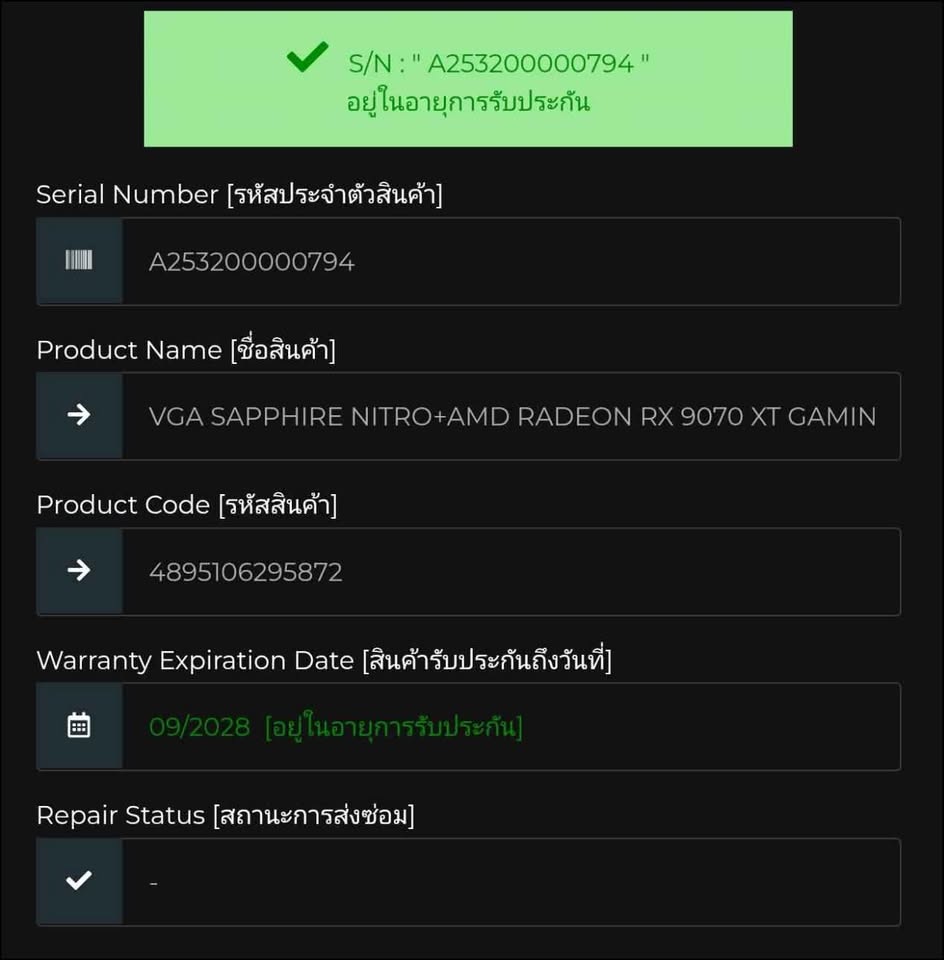944x960 pixels.
Task: Click the barcode icon beside Serial Number
Action: click(x=79, y=261)
